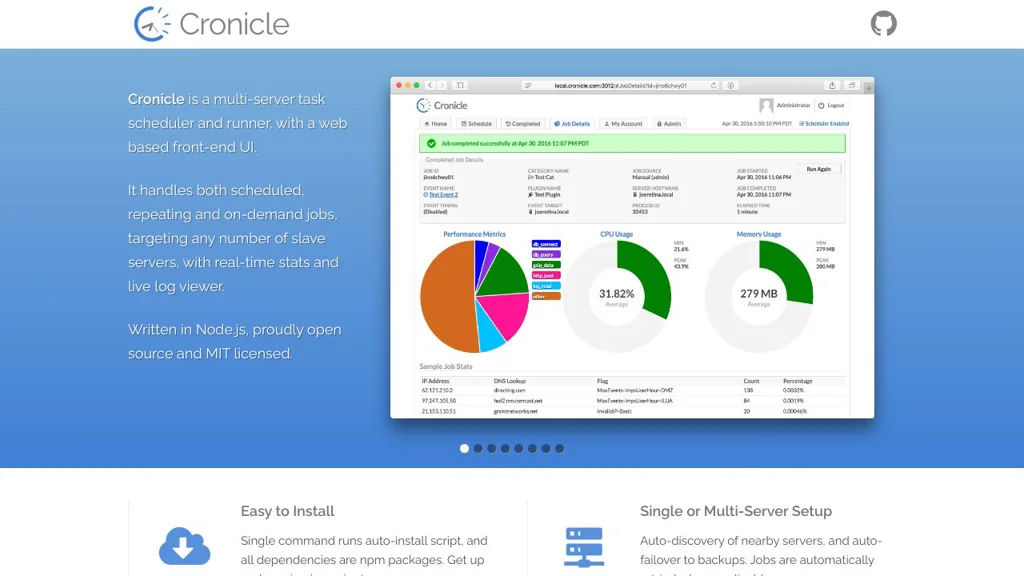Screen dimensions: 1024x576
Task: Open the Schedule tab in the preview
Action: tap(476, 123)
